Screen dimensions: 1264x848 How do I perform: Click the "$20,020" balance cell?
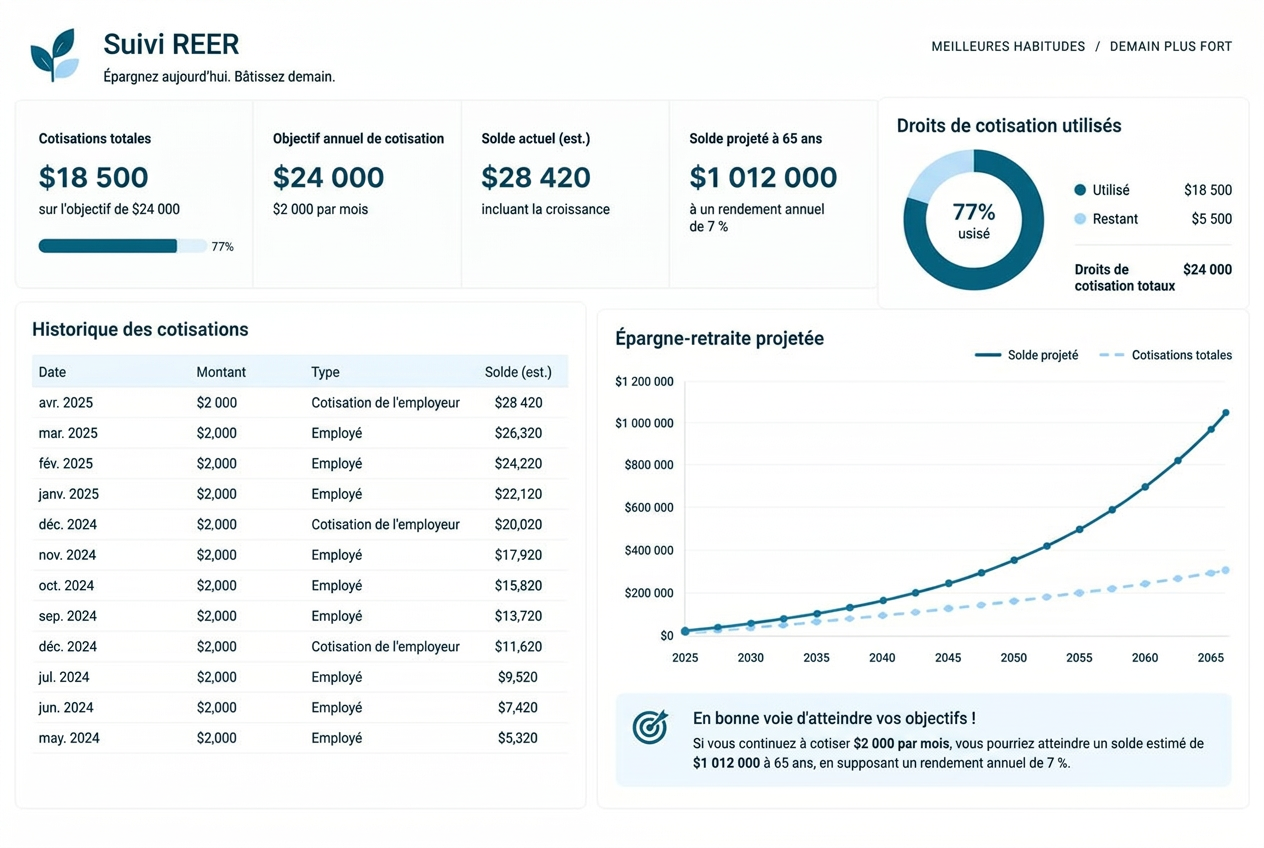pyautogui.click(x=518, y=525)
